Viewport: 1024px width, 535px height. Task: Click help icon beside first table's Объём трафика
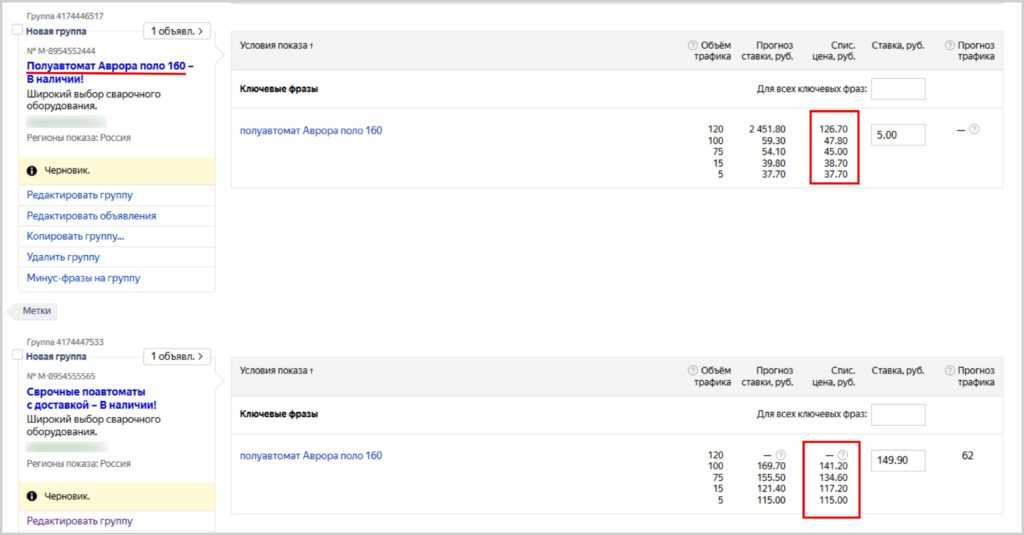693,45
